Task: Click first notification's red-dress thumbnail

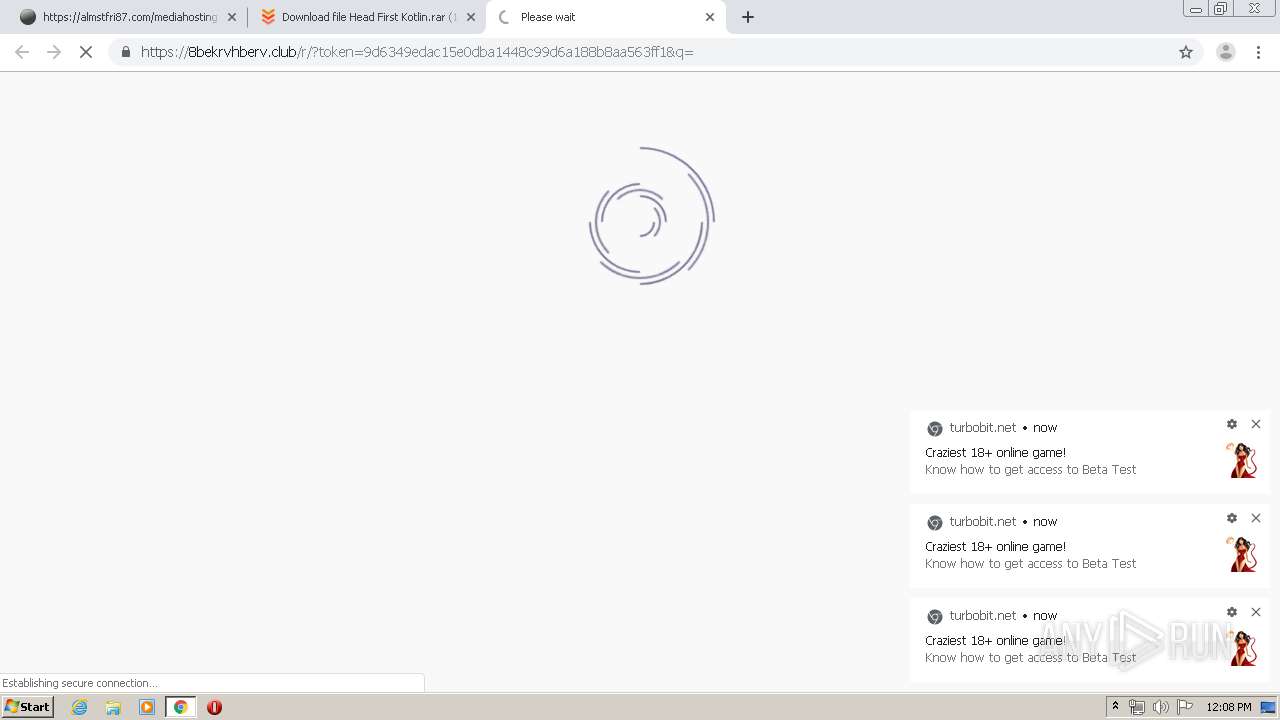Action: (1241, 461)
